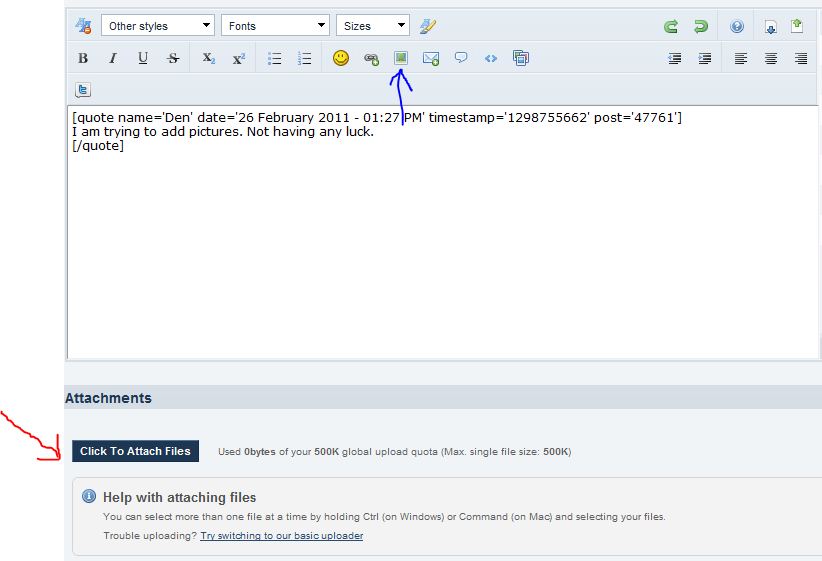The image size is (822, 561).
Task: Click the green redo arrow
Action: coord(701,26)
